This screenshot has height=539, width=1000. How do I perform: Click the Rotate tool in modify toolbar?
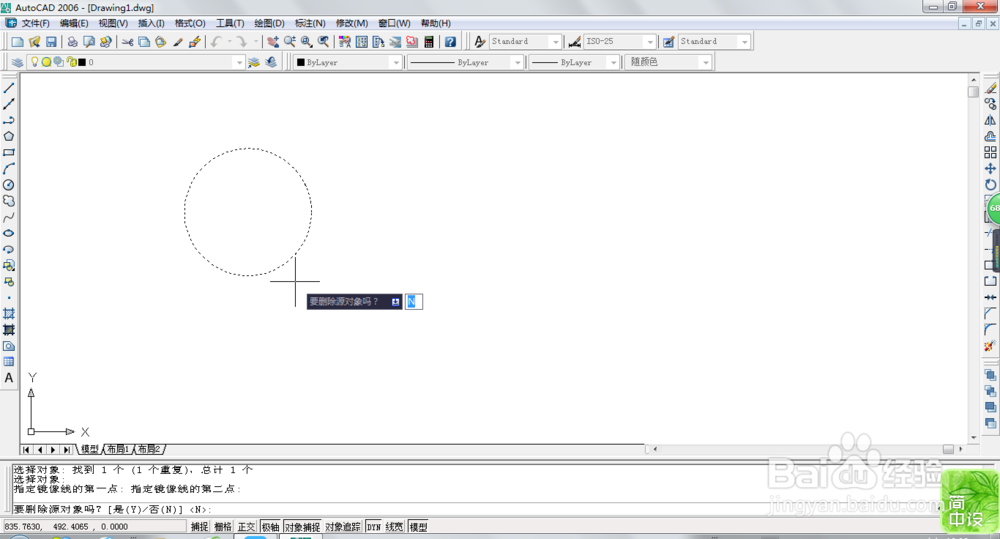pos(990,185)
